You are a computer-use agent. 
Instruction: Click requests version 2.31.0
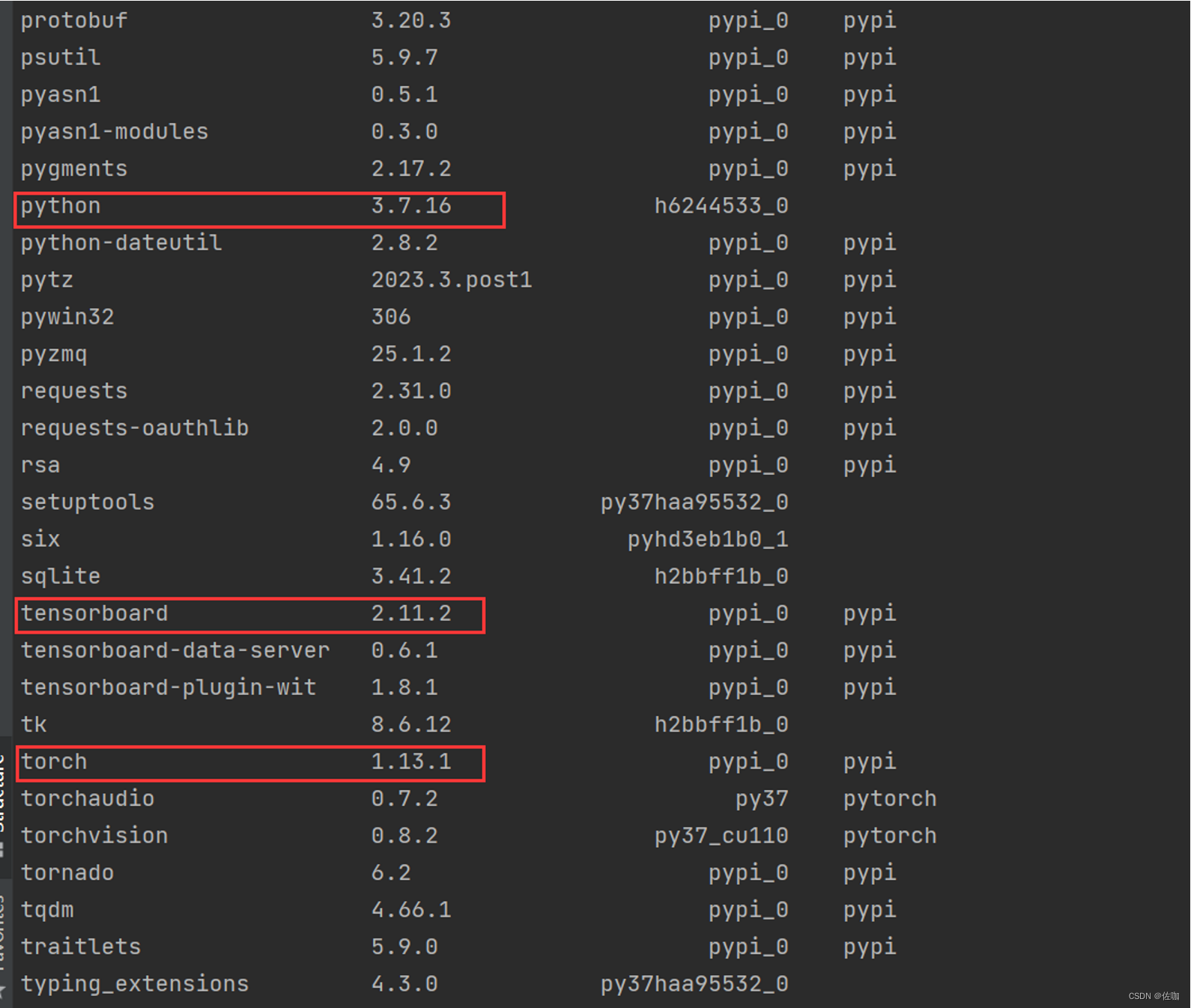(411, 392)
